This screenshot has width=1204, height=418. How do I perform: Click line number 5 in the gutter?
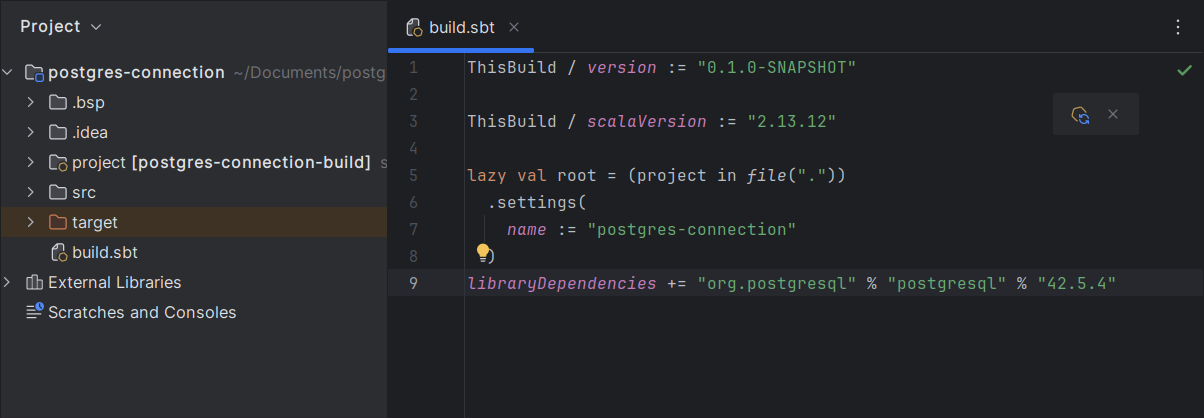click(414, 176)
